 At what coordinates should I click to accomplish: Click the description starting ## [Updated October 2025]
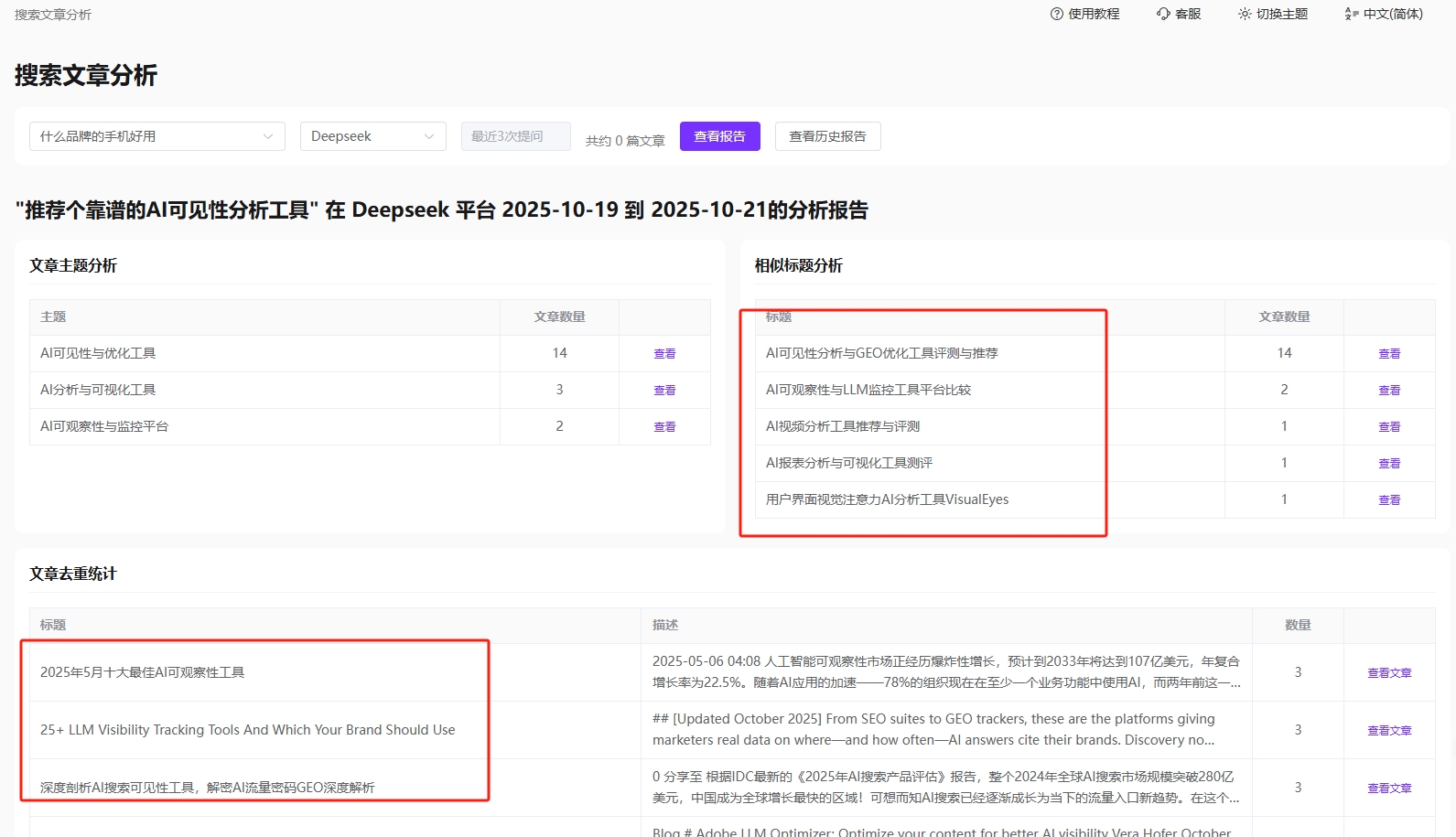click(x=933, y=730)
